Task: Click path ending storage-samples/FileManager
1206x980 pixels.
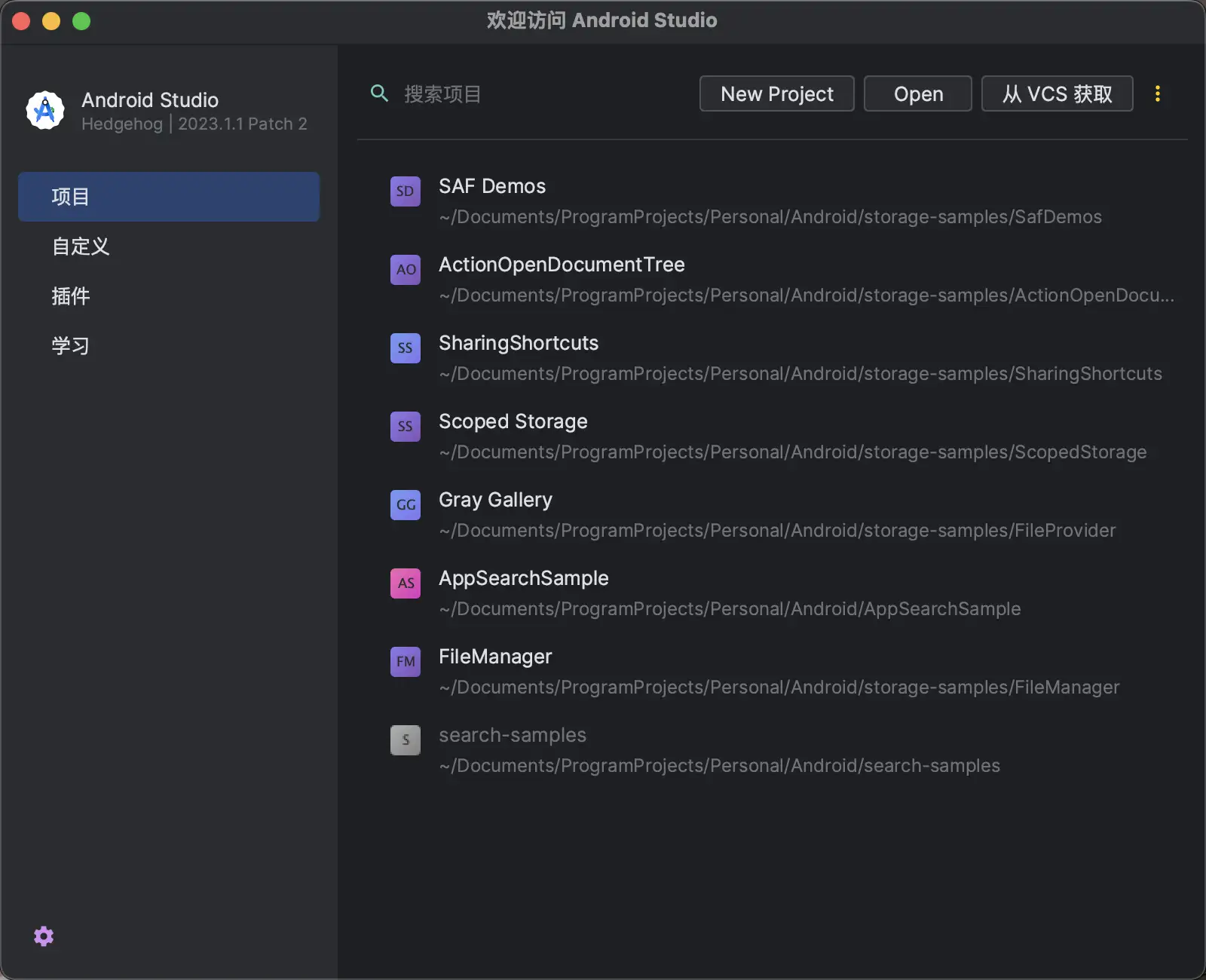Action: coord(779,688)
